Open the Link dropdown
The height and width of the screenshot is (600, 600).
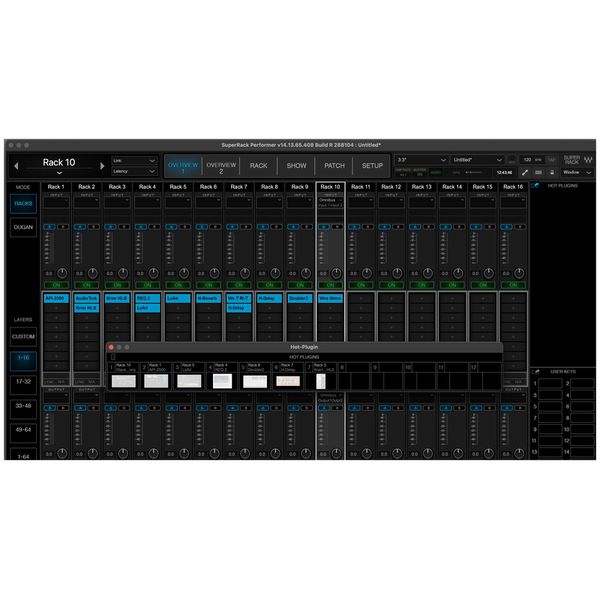click(134, 161)
